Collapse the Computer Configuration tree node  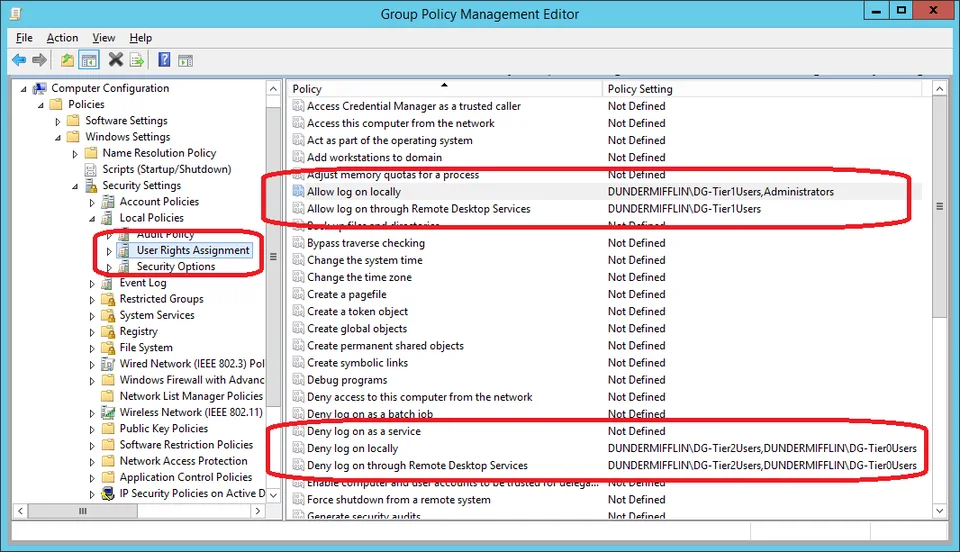tap(24, 89)
